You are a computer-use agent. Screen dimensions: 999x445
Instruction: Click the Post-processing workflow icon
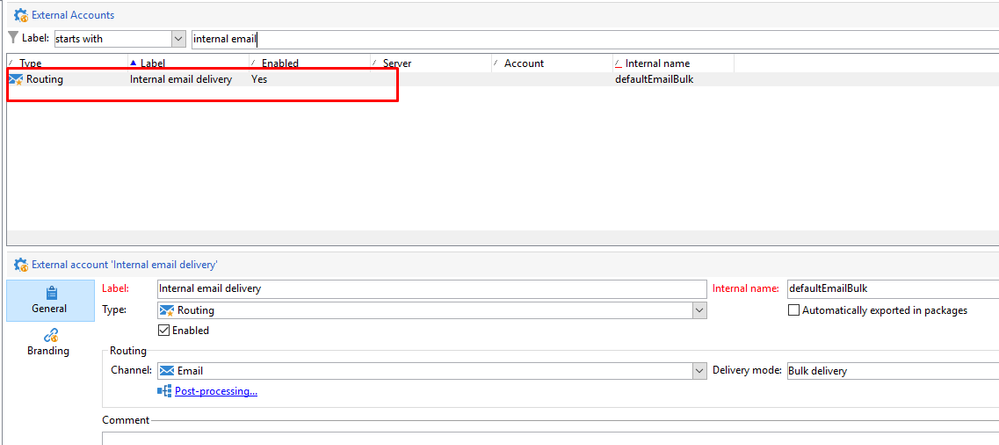165,391
